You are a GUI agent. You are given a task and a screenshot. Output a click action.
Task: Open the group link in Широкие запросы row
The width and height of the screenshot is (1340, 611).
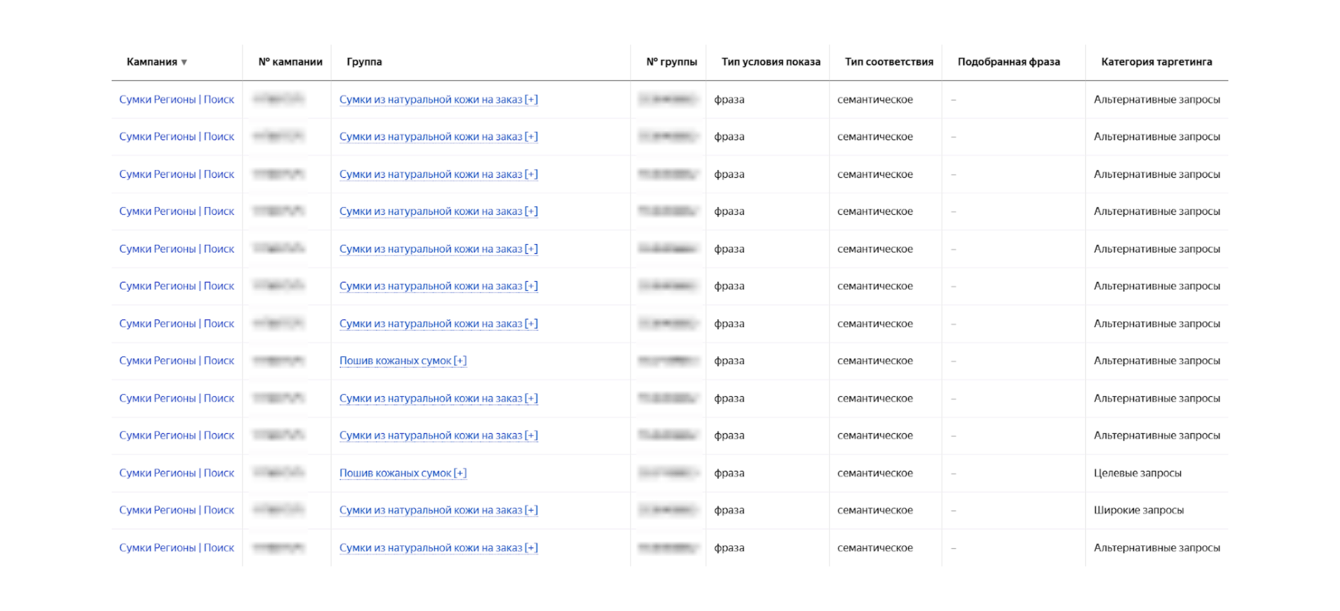tap(438, 510)
